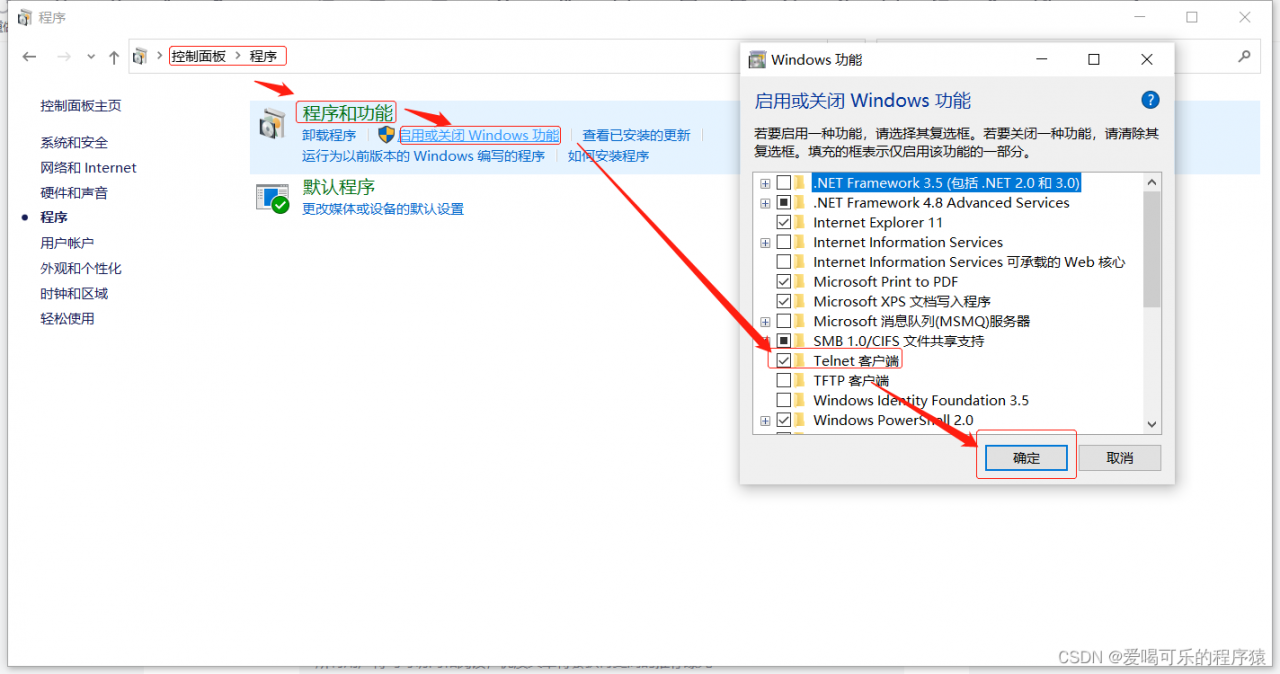Expand the .NET Framework 3.5 node
1280x674 pixels.
(x=765, y=183)
